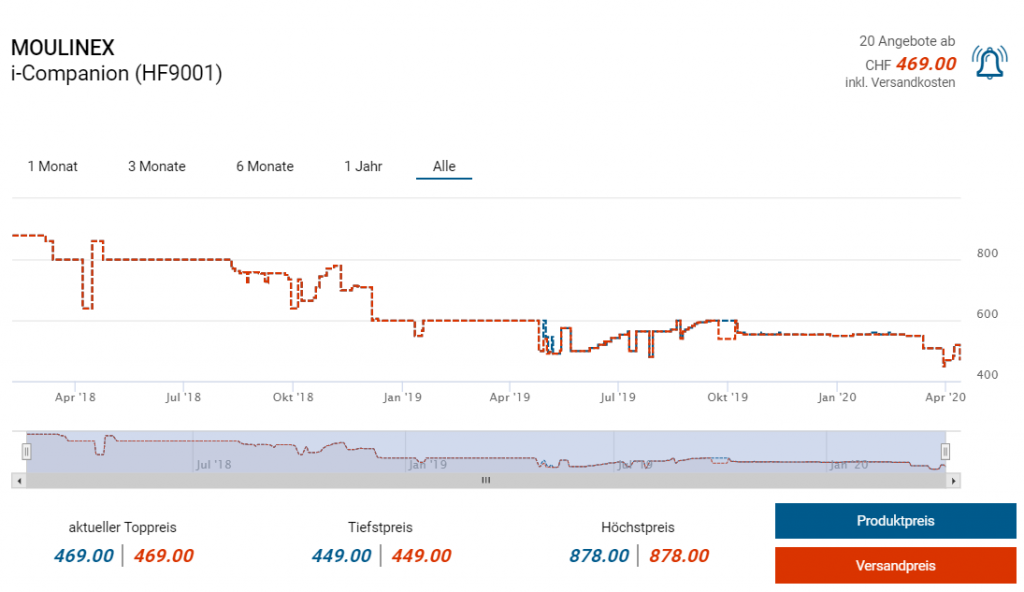Click the i-Companion (HF9001) product name
The height and width of the screenshot is (592, 1024).
click(116, 74)
